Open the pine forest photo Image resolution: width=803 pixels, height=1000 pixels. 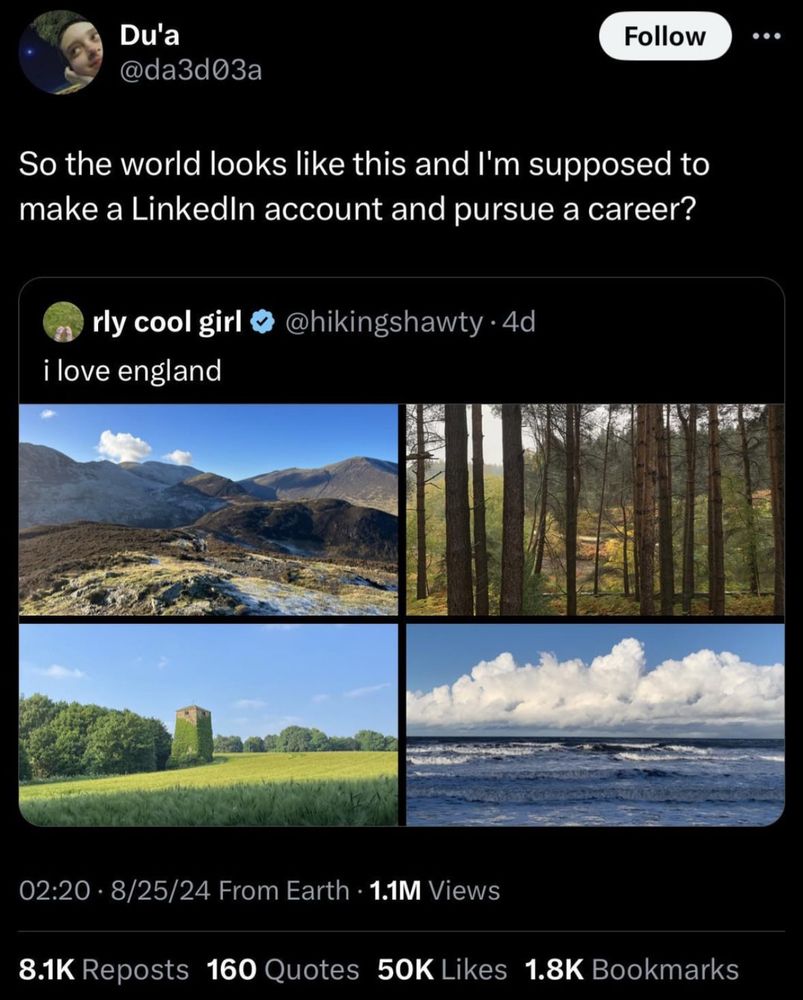(595, 509)
